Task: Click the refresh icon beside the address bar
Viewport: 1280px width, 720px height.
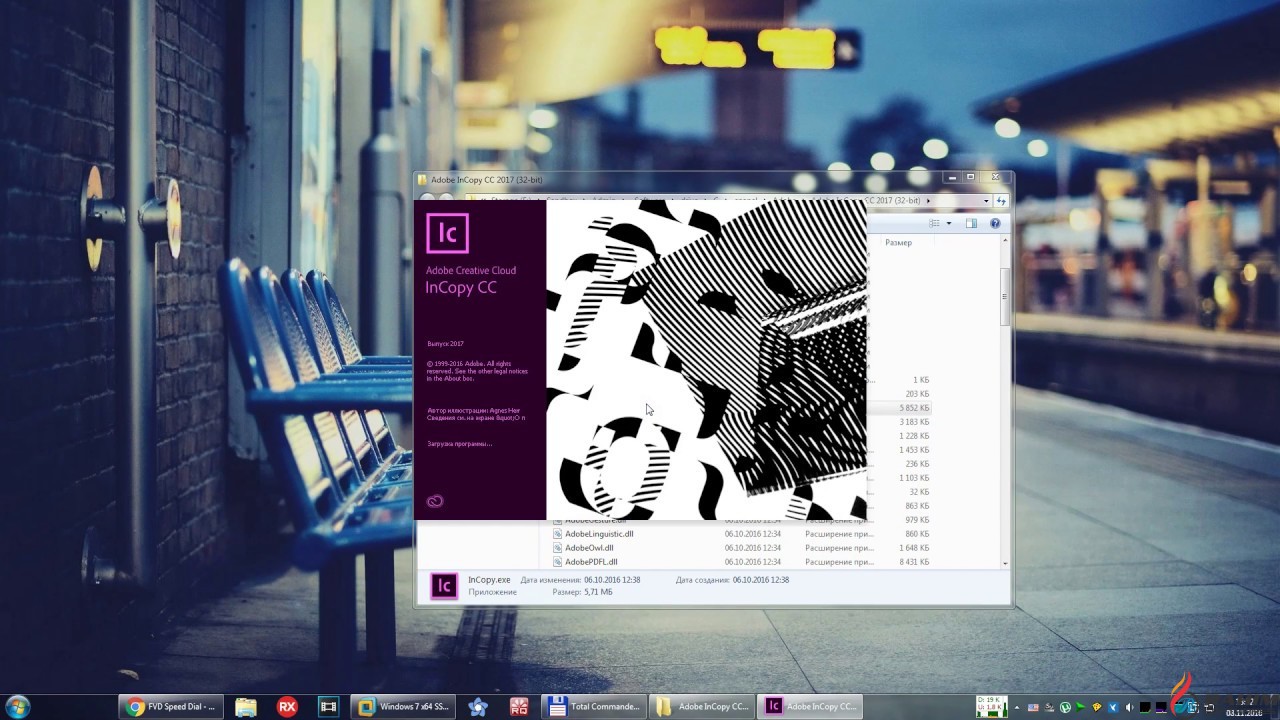Action: click(1001, 201)
